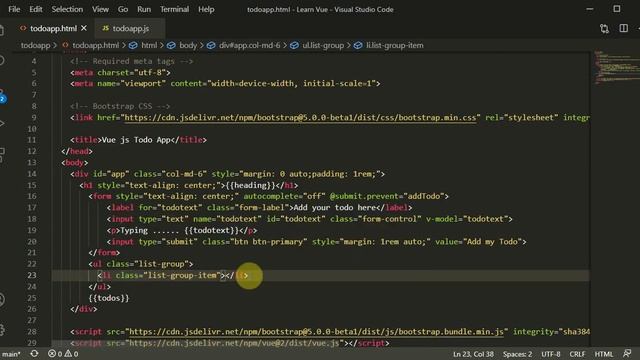Click the {{todotext}} text on line 19
This screenshot has width=640, height=360.
211,231
